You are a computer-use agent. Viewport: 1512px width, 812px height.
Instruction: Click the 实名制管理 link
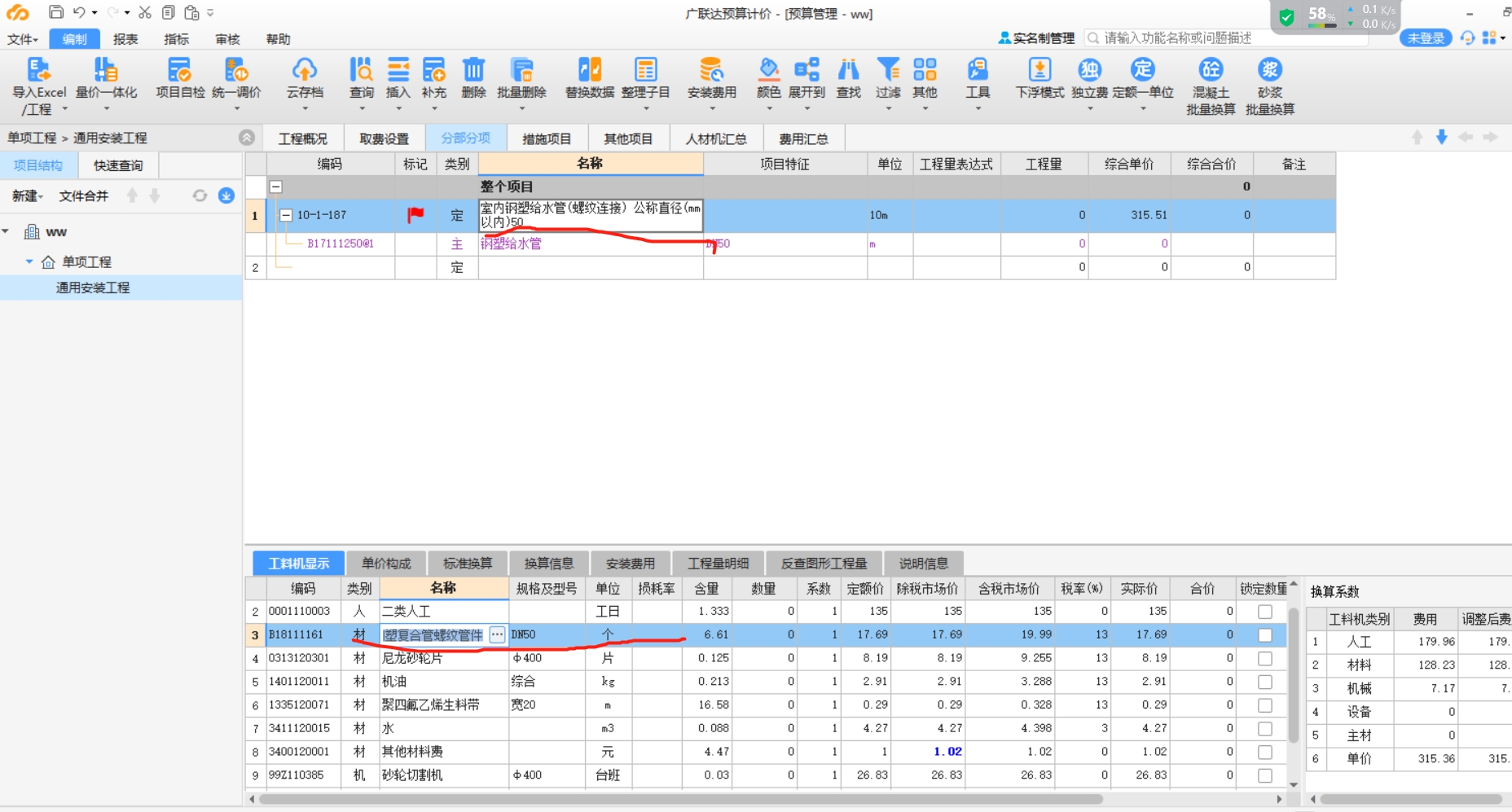pos(1036,38)
